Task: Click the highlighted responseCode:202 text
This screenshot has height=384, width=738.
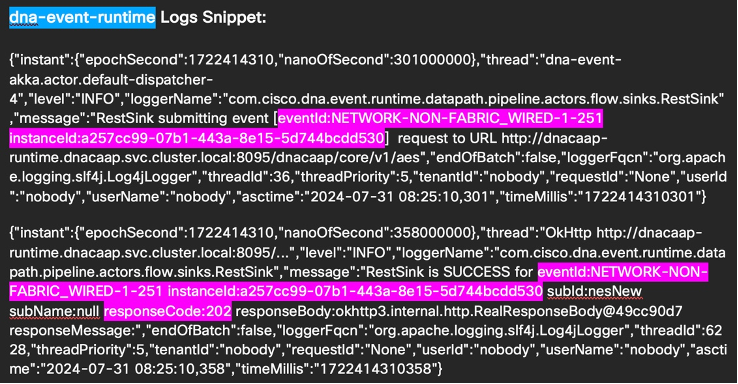Action: 168,311
